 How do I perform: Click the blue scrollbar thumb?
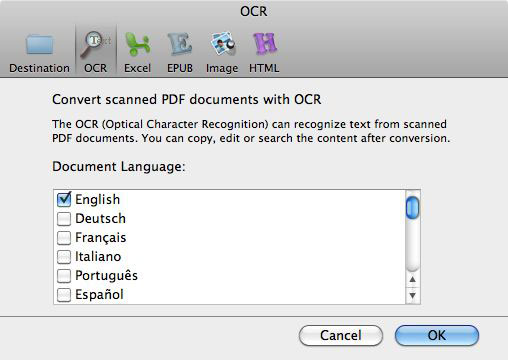tap(413, 208)
